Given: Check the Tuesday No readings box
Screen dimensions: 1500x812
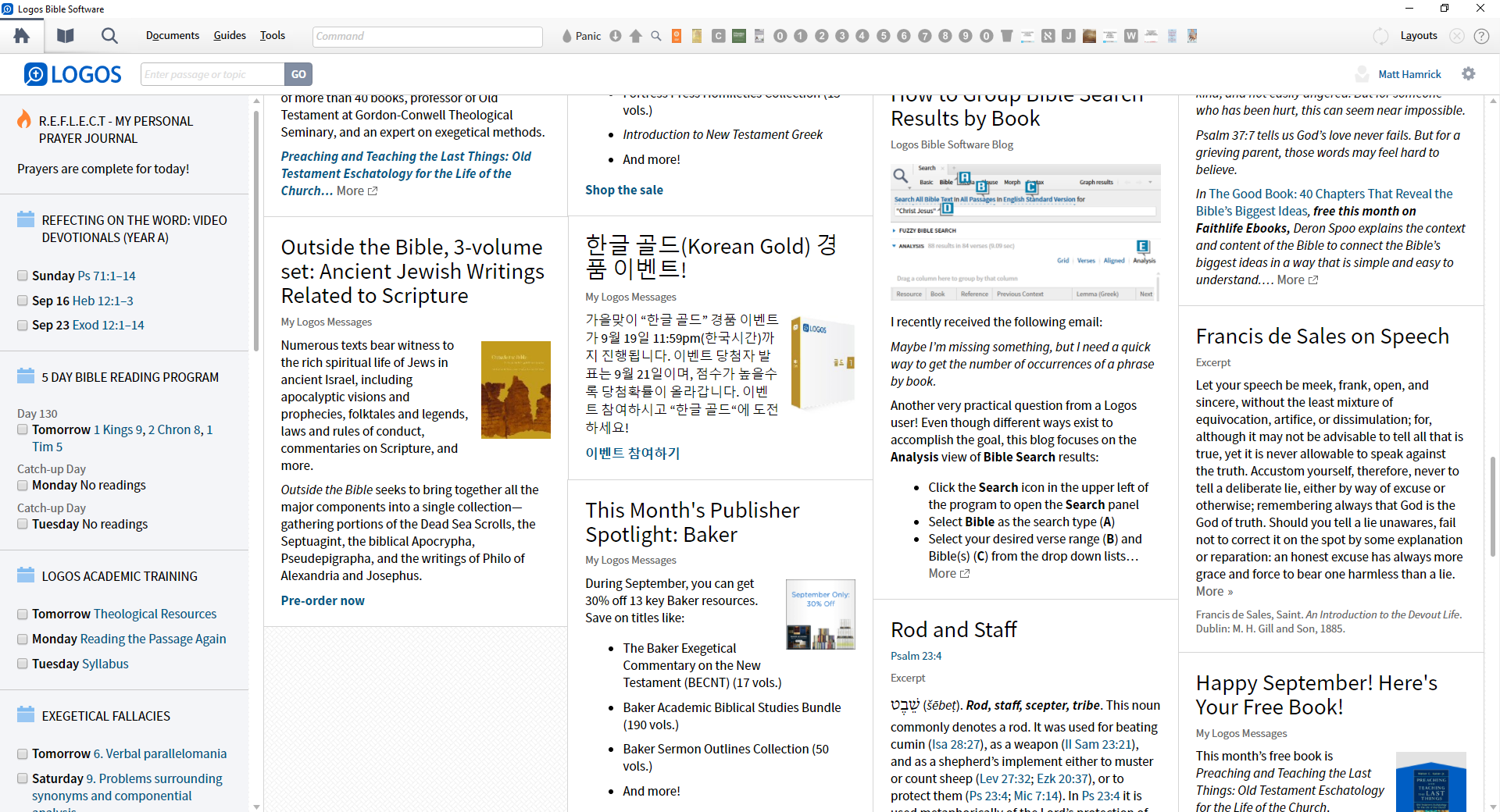Looking at the screenshot, I should pyautogui.click(x=23, y=524).
